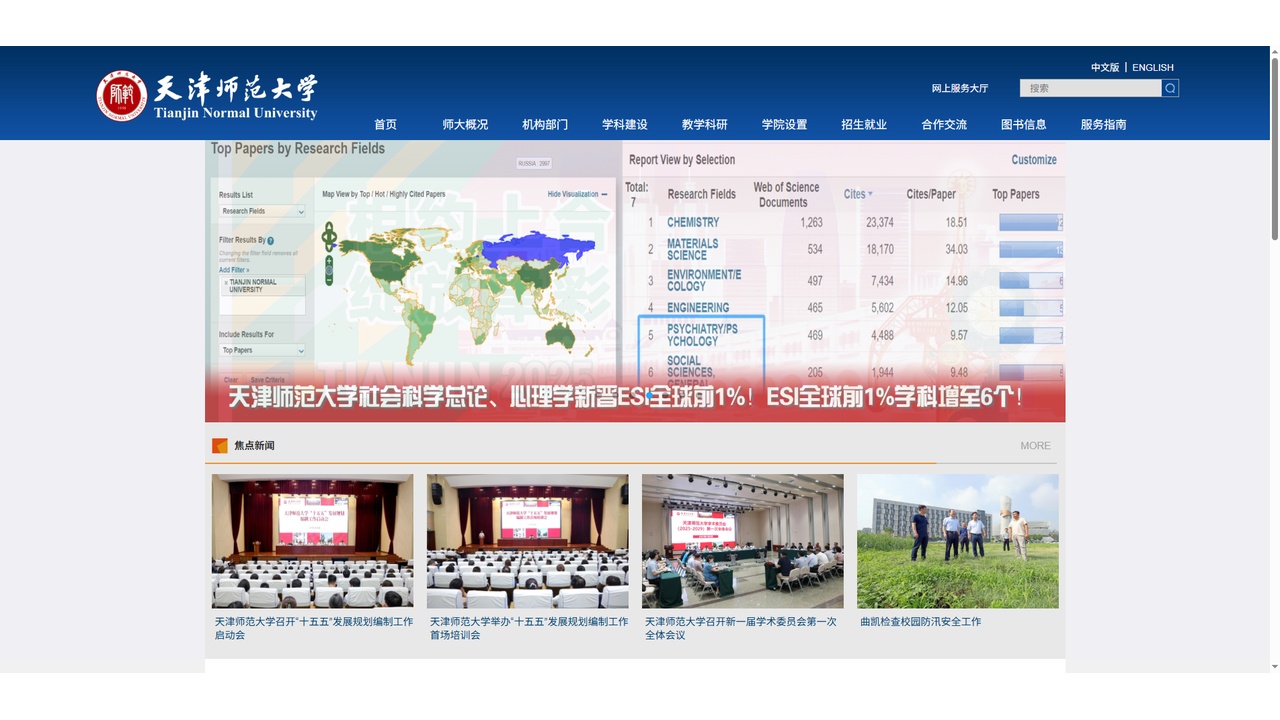Click the map reset globe icon
Screen dimensions: 1280x720
pos(329,270)
